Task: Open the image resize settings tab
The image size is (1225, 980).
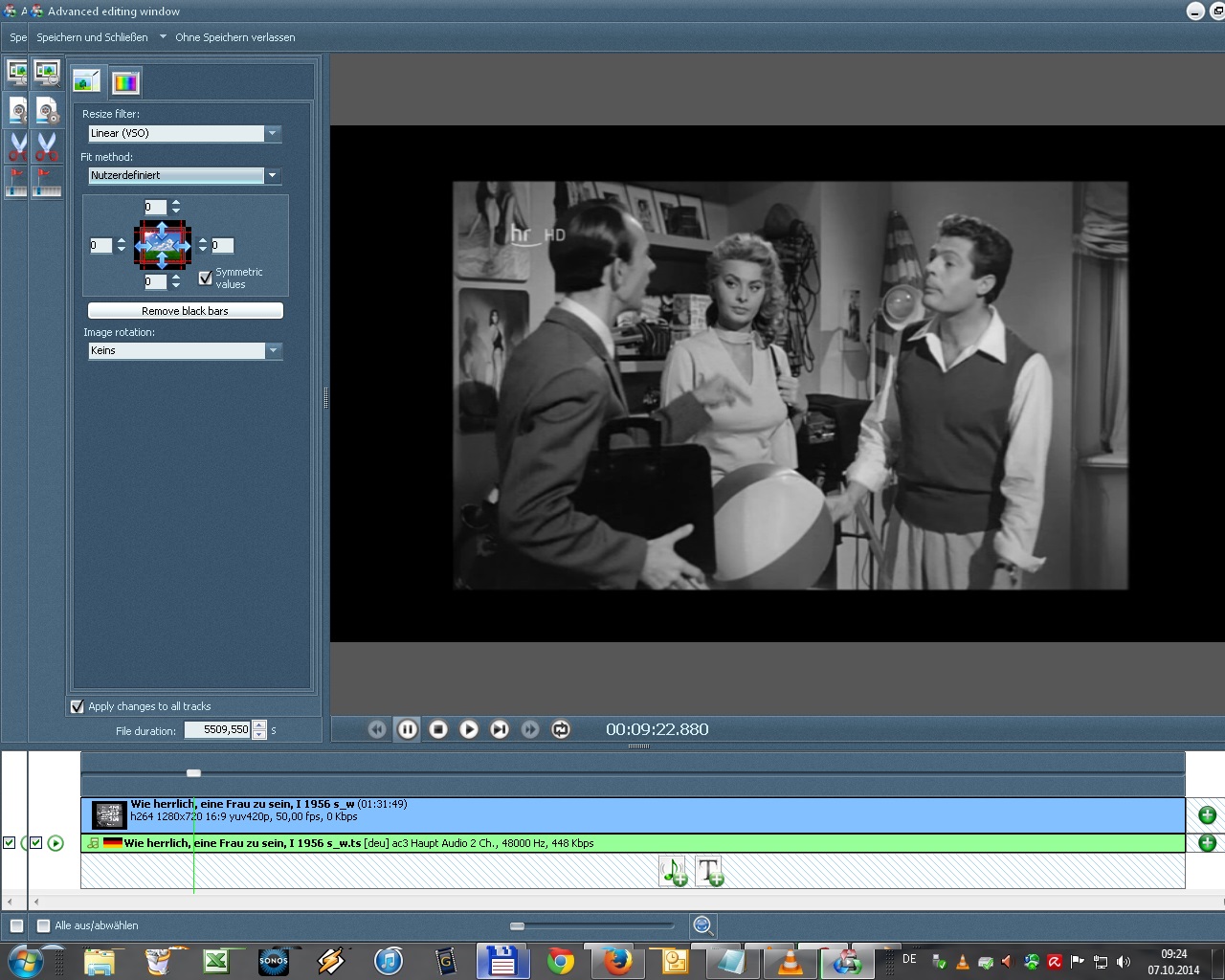Action: [87, 81]
